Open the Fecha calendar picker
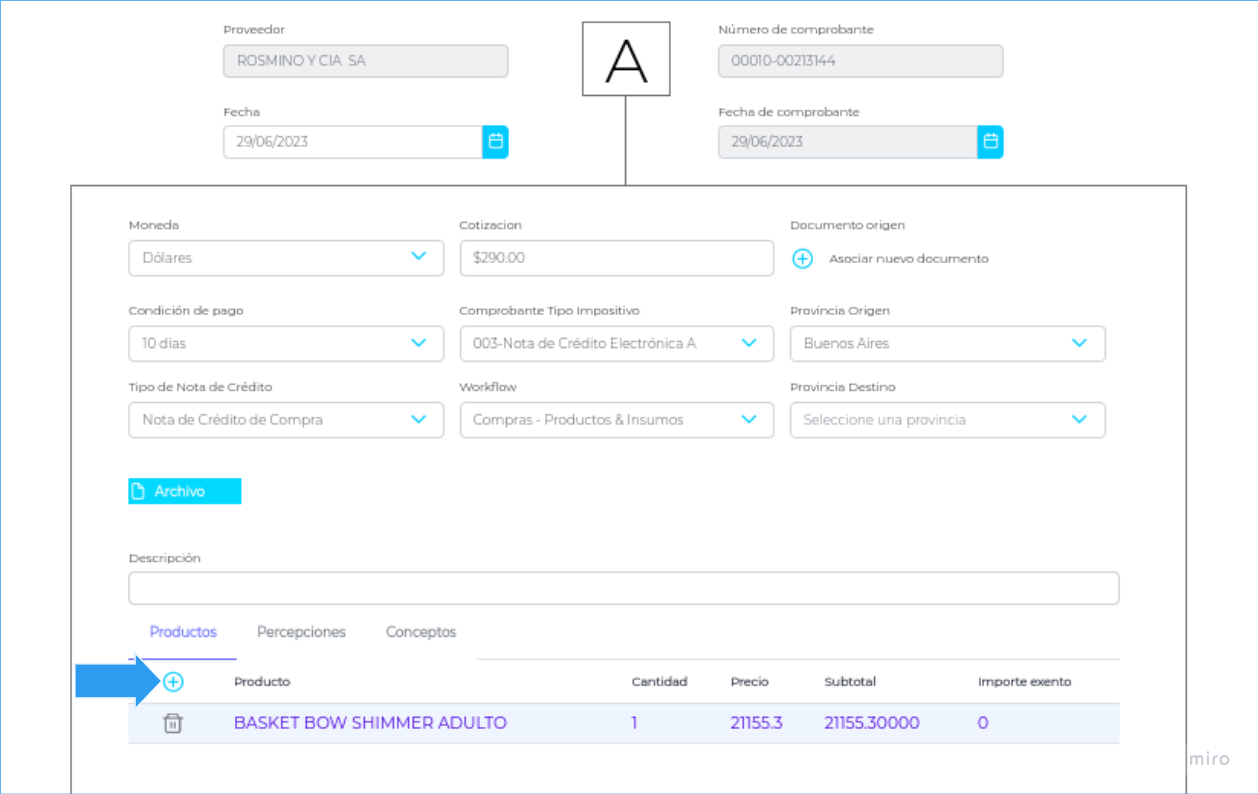The height and width of the screenshot is (794, 1258). coord(495,142)
